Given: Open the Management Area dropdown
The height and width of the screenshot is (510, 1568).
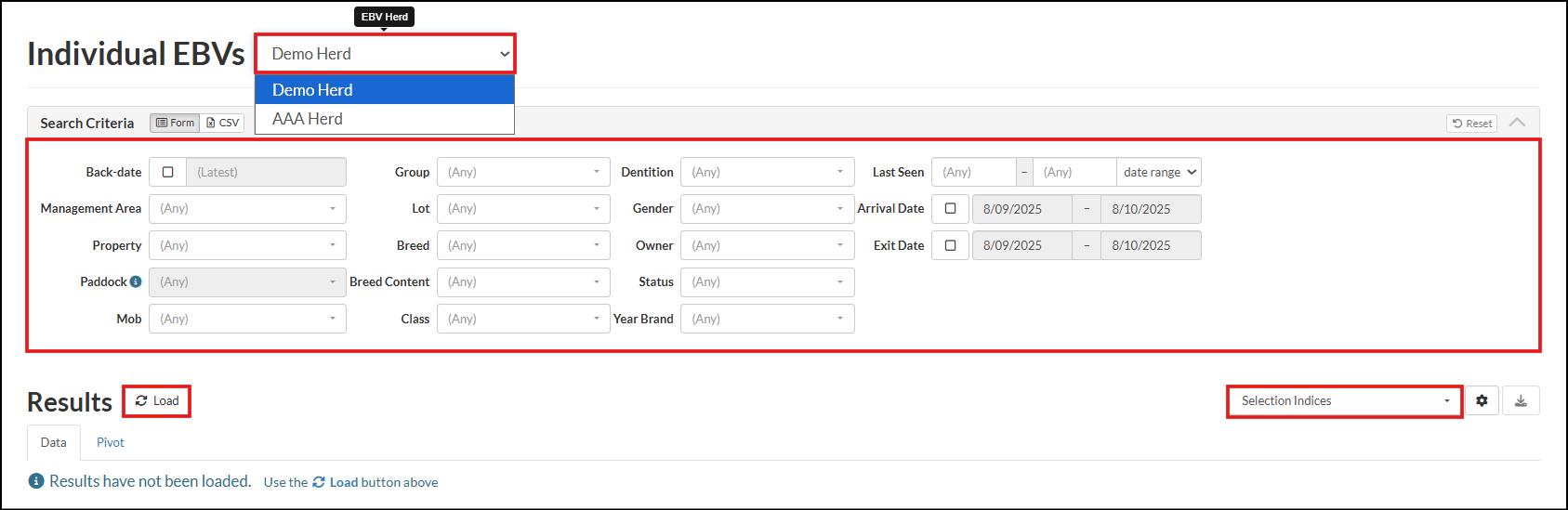Looking at the screenshot, I should click(x=247, y=209).
